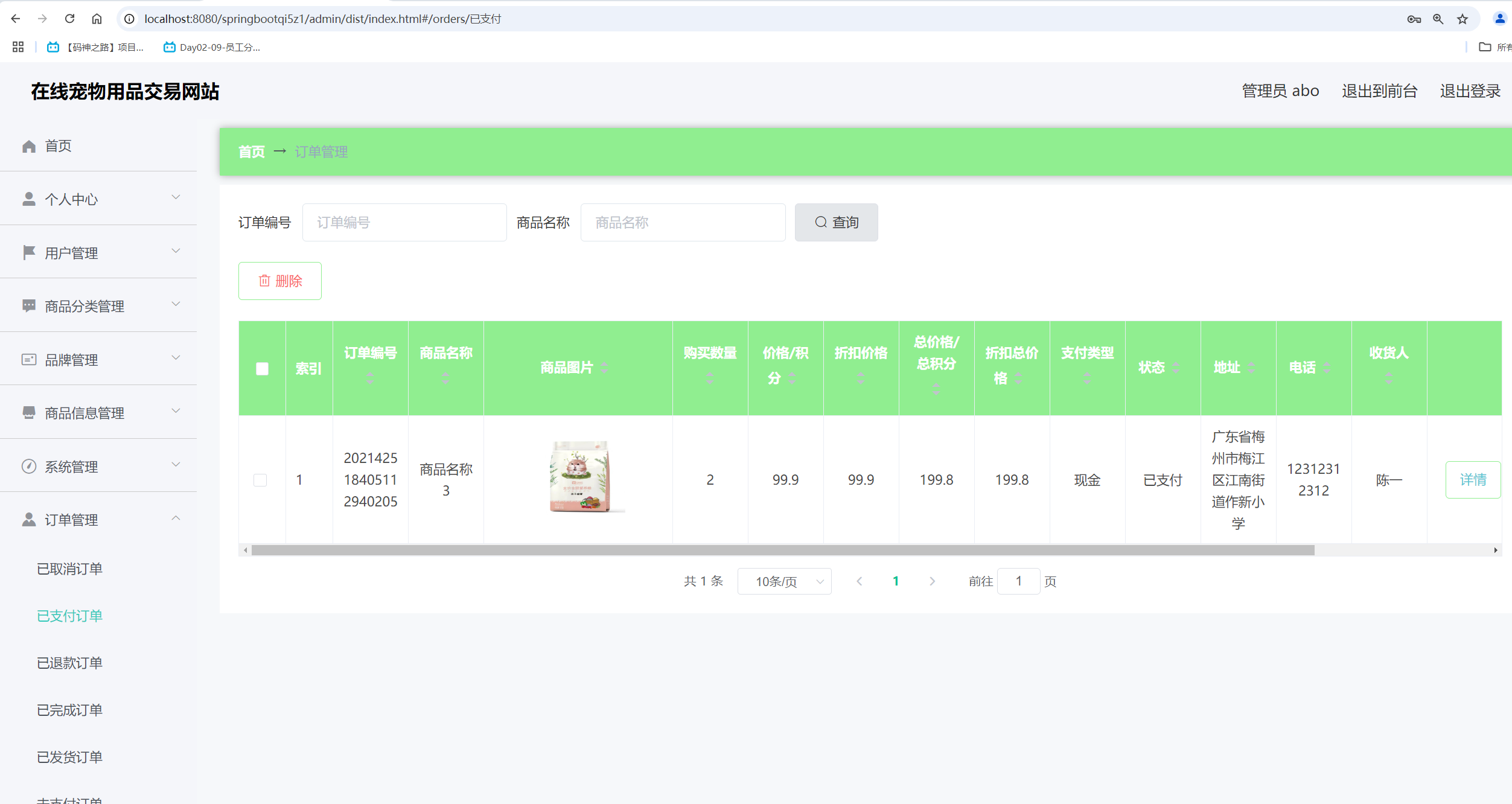This screenshot has width=1512, height=804.
Task: Click the browser reload page icon
Action: point(69,19)
